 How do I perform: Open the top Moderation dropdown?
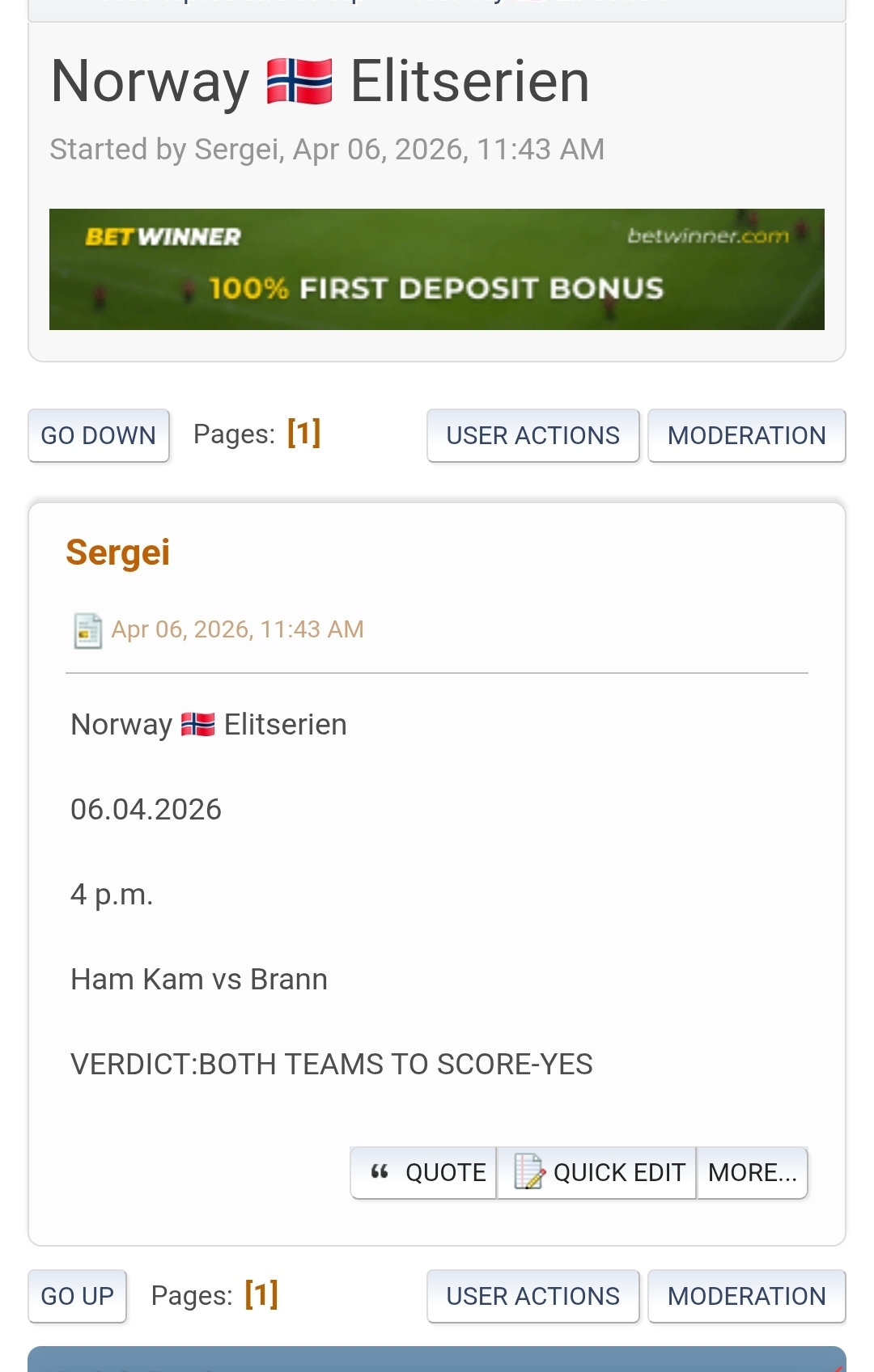746,435
